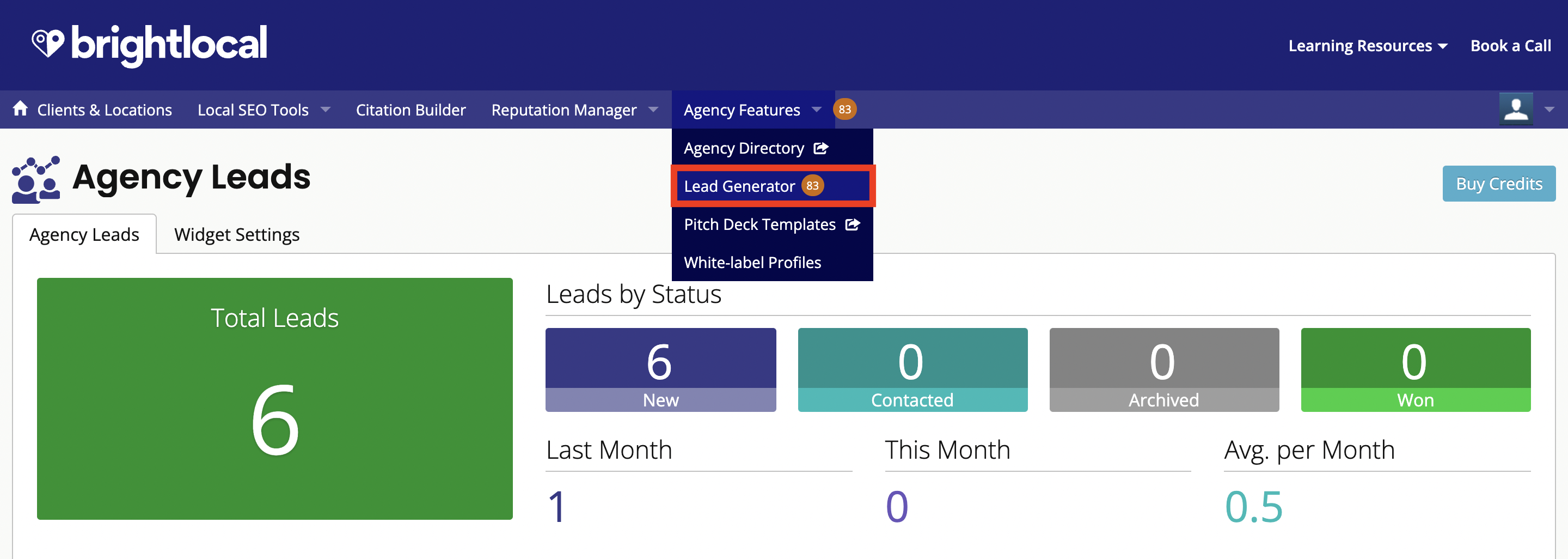Collapse the Agency Features dropdown arrow
The height and width of the screenshot is (559, 1568).
(x=816, y=110)
